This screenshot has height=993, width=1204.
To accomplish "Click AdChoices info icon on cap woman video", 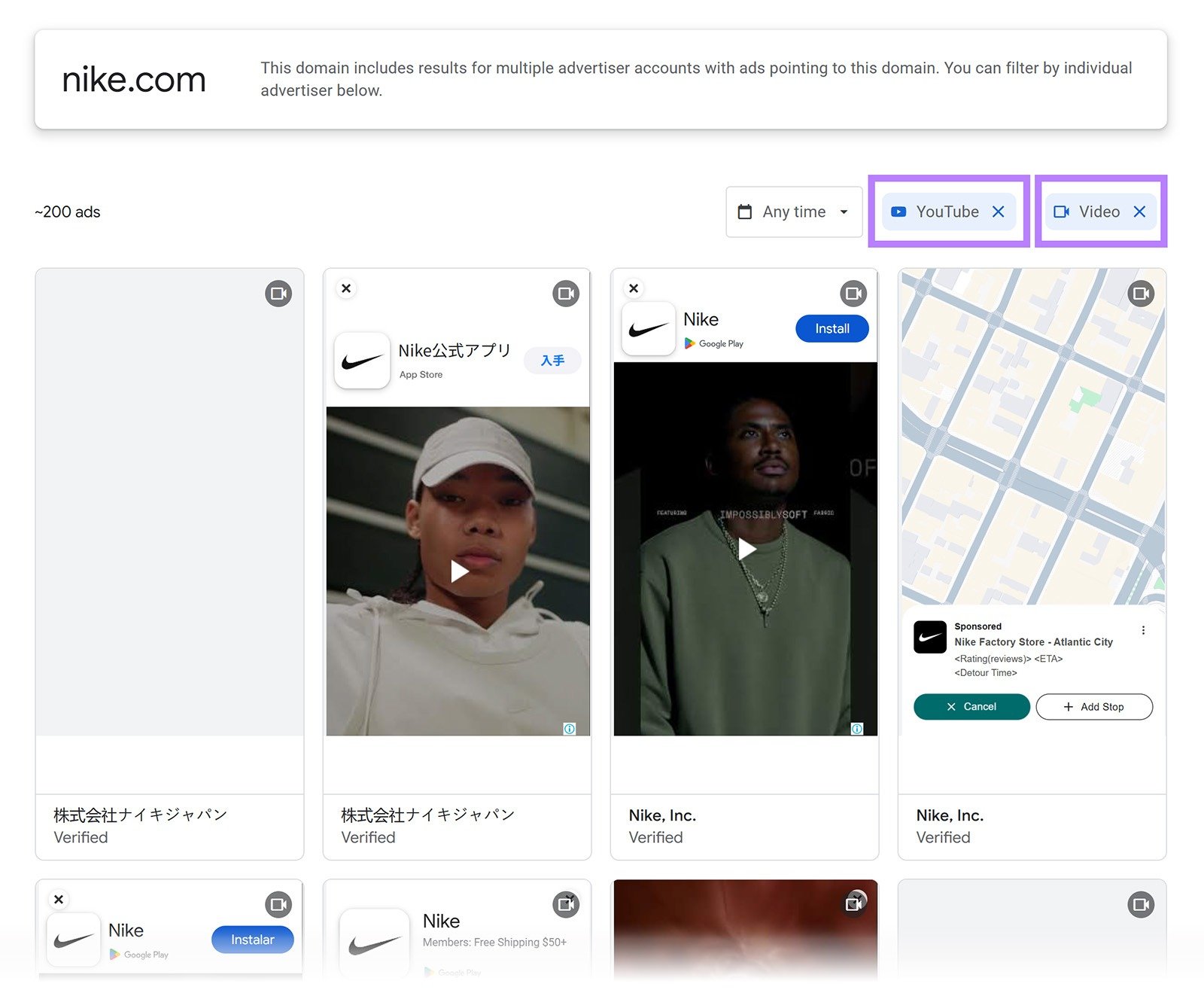I will pyautogui.click(x=570, y=729).
